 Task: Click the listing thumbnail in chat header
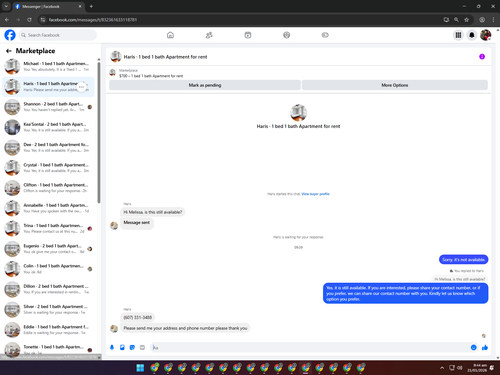click(116, 57)
